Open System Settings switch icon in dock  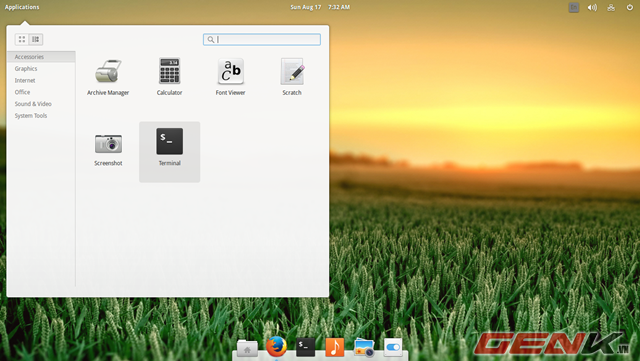393,348
